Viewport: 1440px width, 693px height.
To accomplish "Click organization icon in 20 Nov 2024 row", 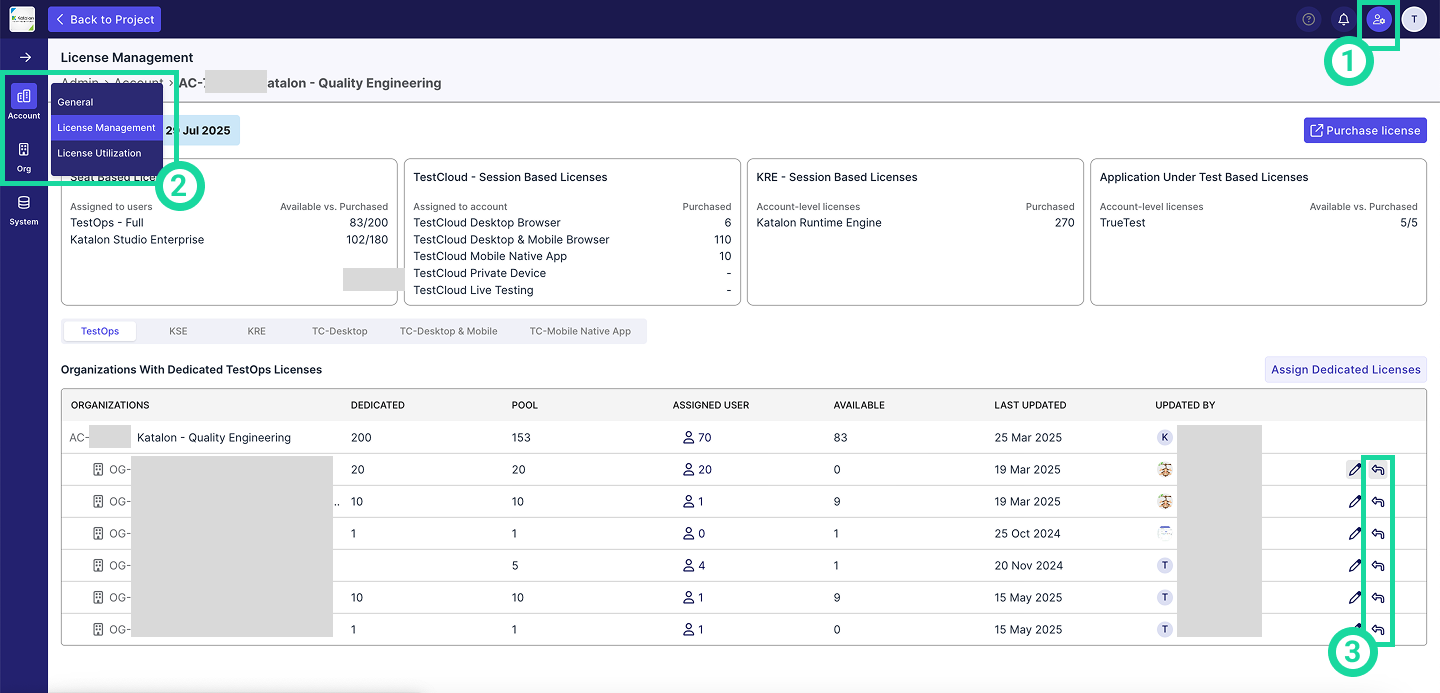I will coord(98,565).
